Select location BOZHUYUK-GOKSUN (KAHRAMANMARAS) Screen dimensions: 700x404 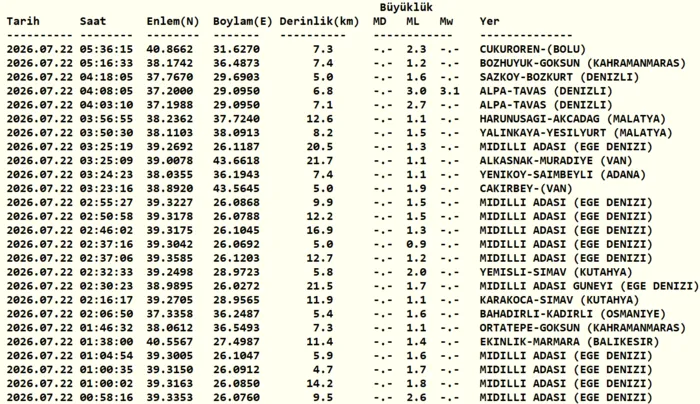point(583,63)
